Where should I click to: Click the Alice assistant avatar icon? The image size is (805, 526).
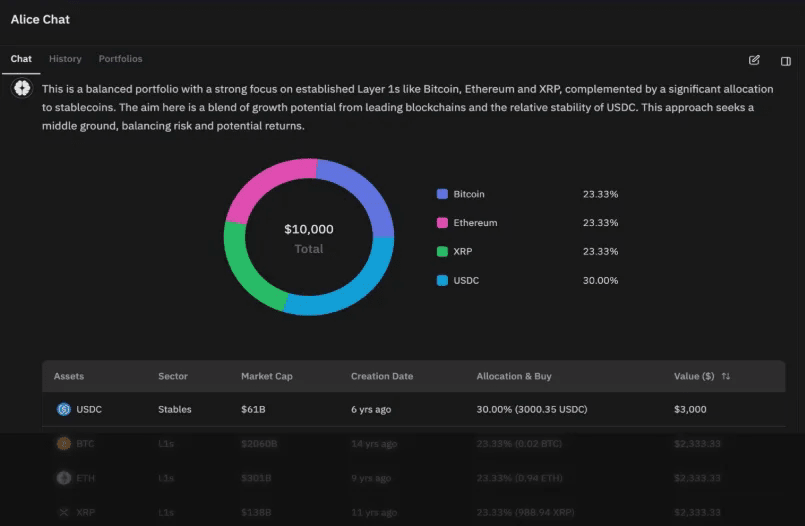(22, 88)
